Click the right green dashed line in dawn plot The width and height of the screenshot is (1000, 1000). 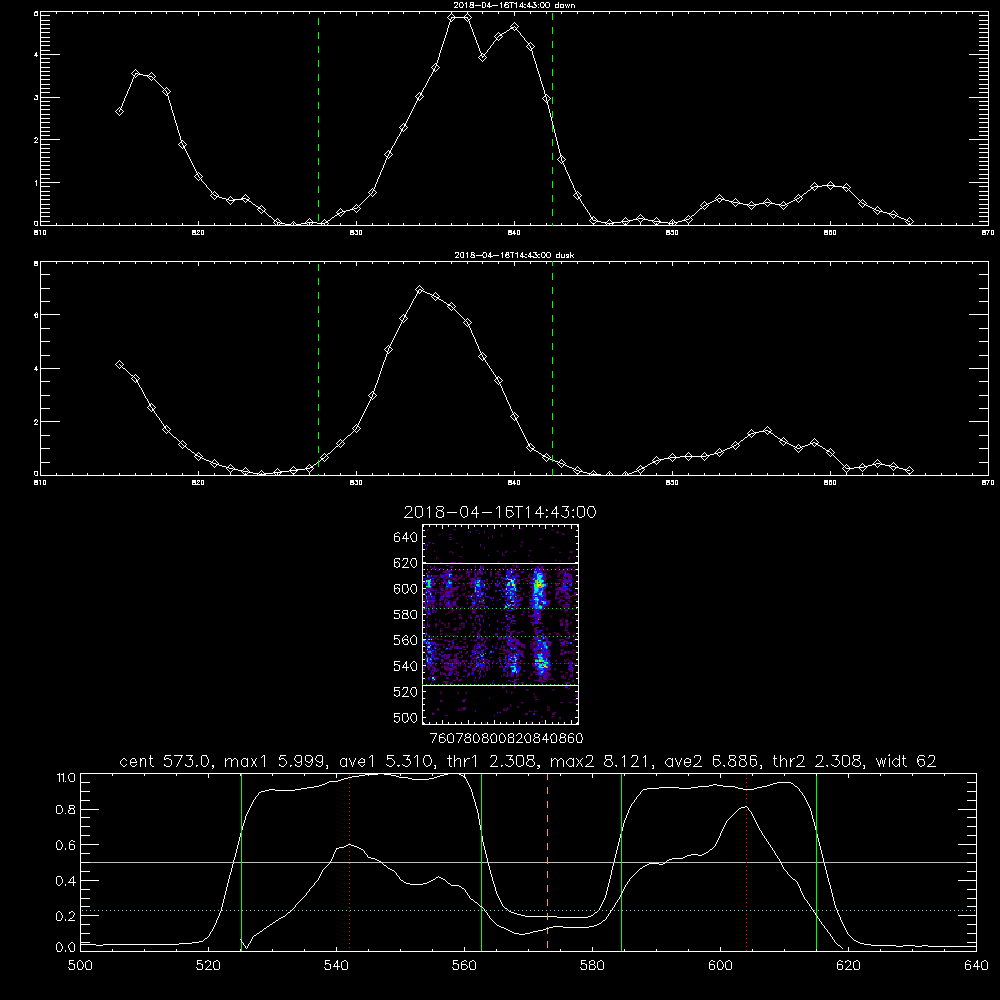(552, 119)
